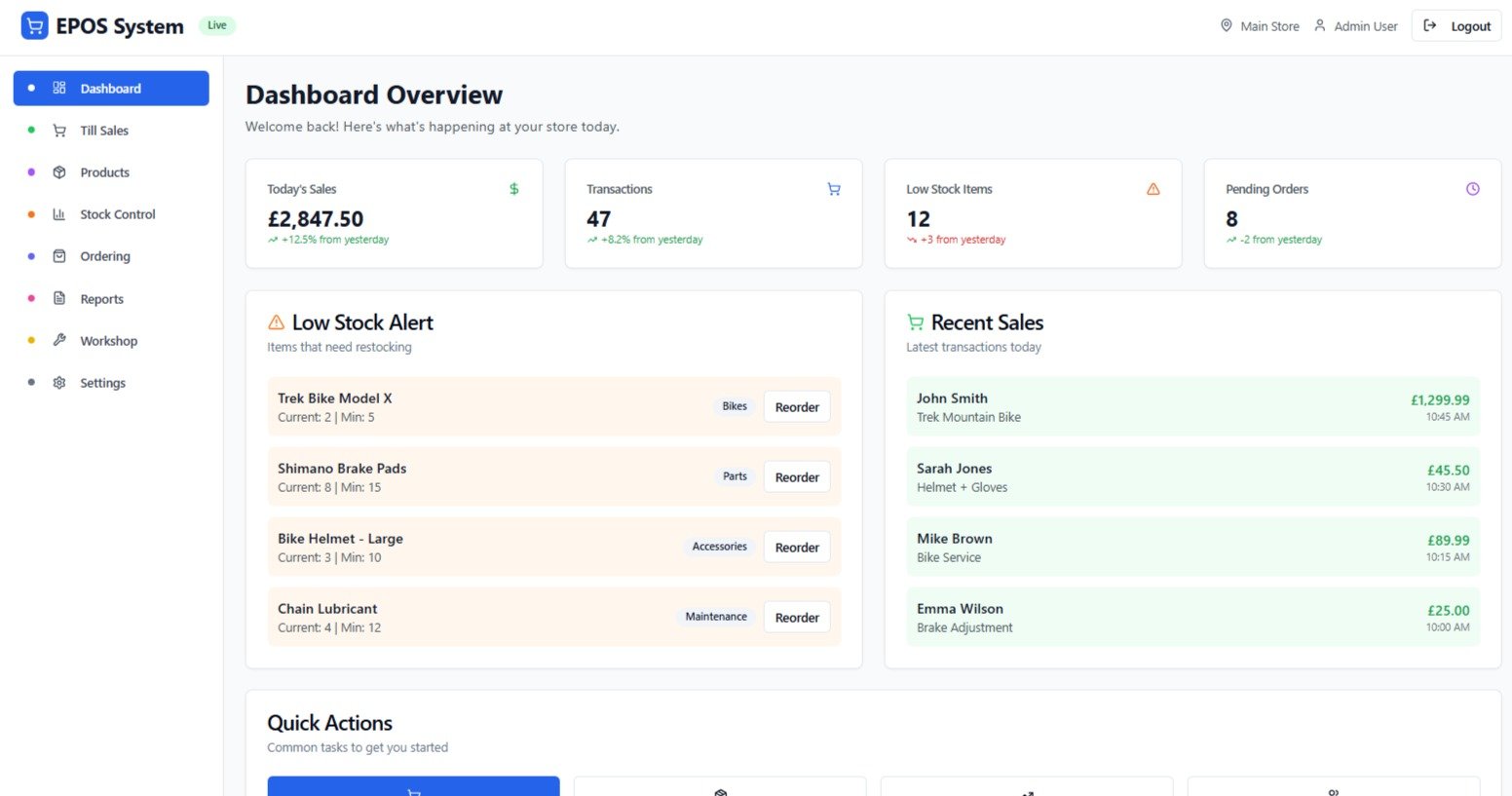The image size is (1512, 796).
Task: Reorder Chain Lubricant
Action: tap(797, 618)
